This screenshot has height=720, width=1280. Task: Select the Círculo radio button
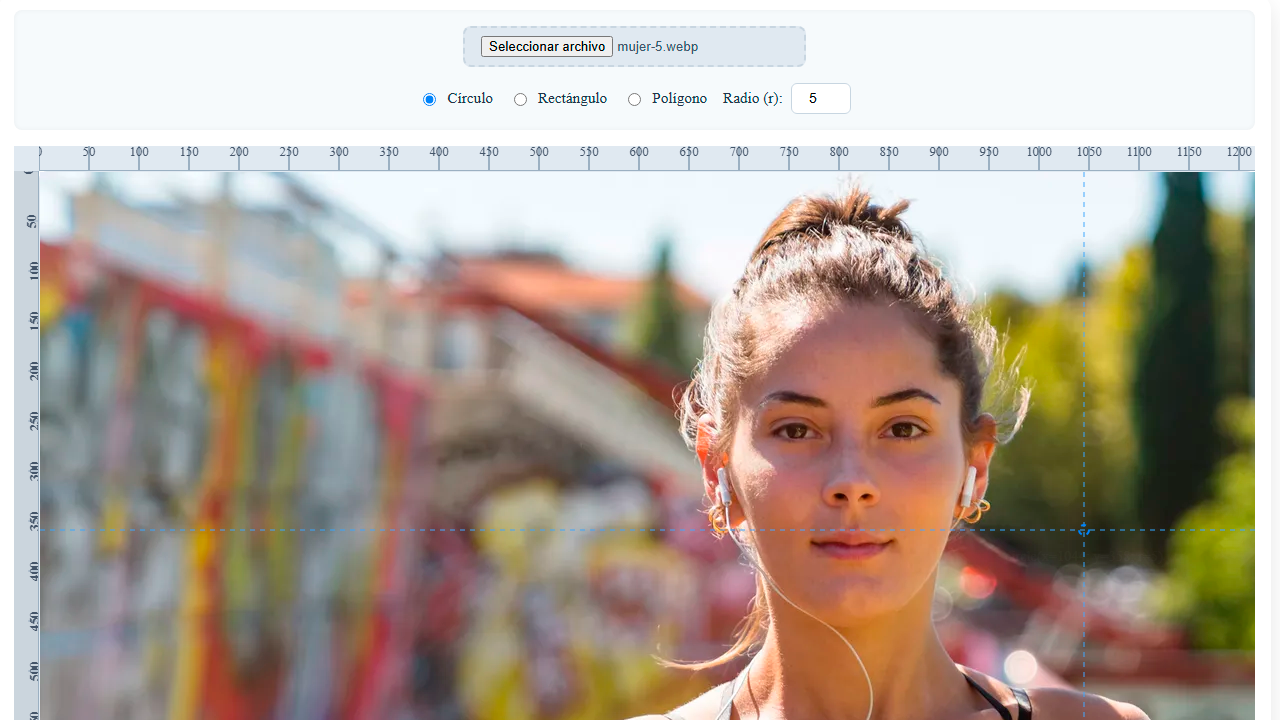430,99
